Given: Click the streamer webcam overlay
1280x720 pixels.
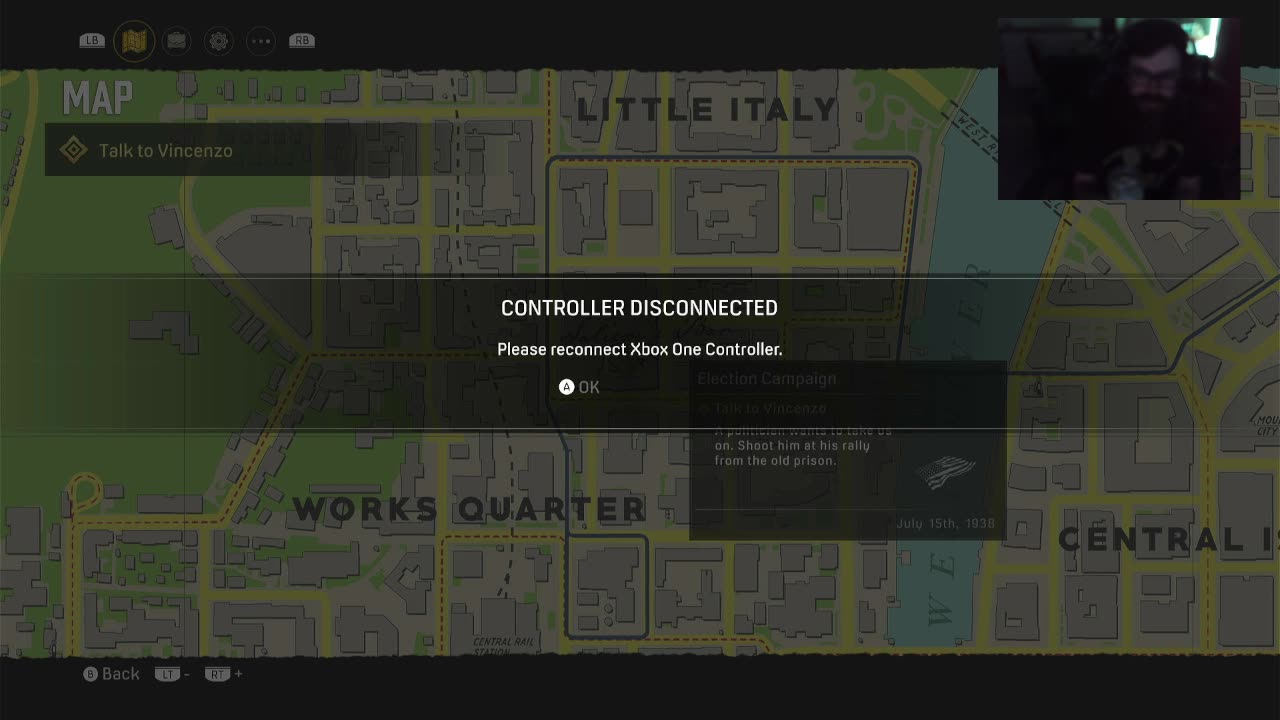Looking at the screenshot, I should (x=1119, y=108).
